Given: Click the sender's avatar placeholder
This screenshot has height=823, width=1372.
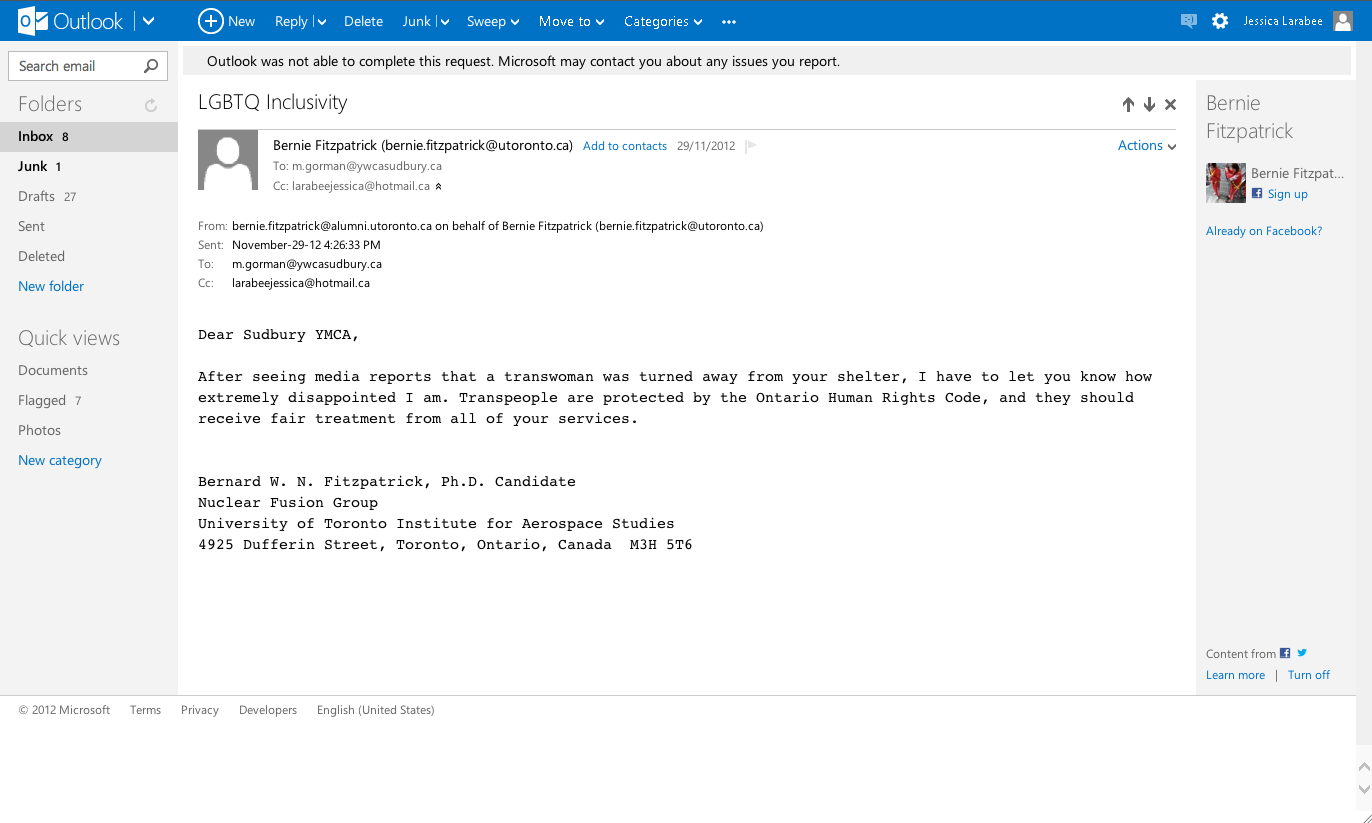Looking at the screenshot, I should (x=229, y=160).
